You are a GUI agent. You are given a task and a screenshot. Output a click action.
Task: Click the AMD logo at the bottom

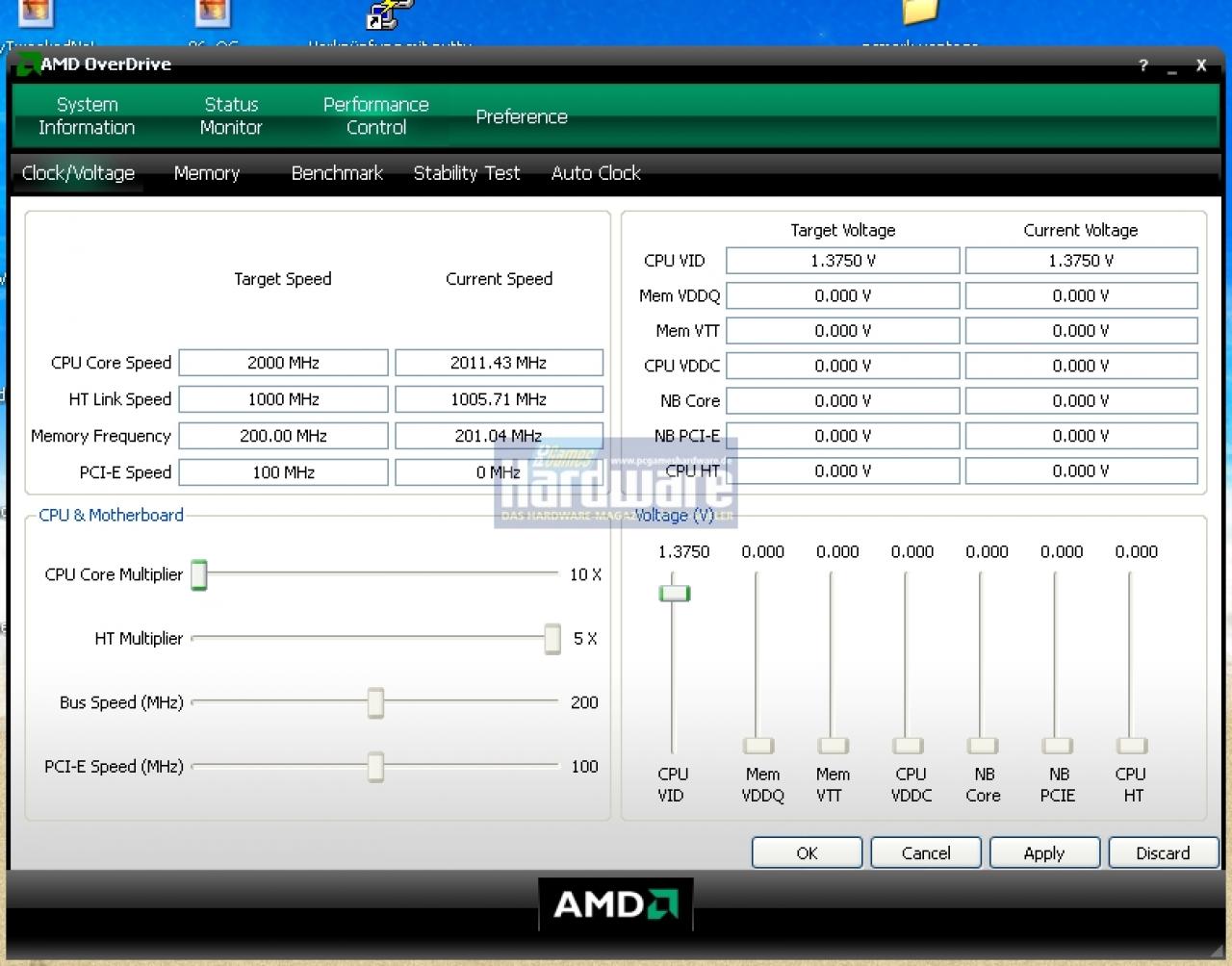pos(616,904)
